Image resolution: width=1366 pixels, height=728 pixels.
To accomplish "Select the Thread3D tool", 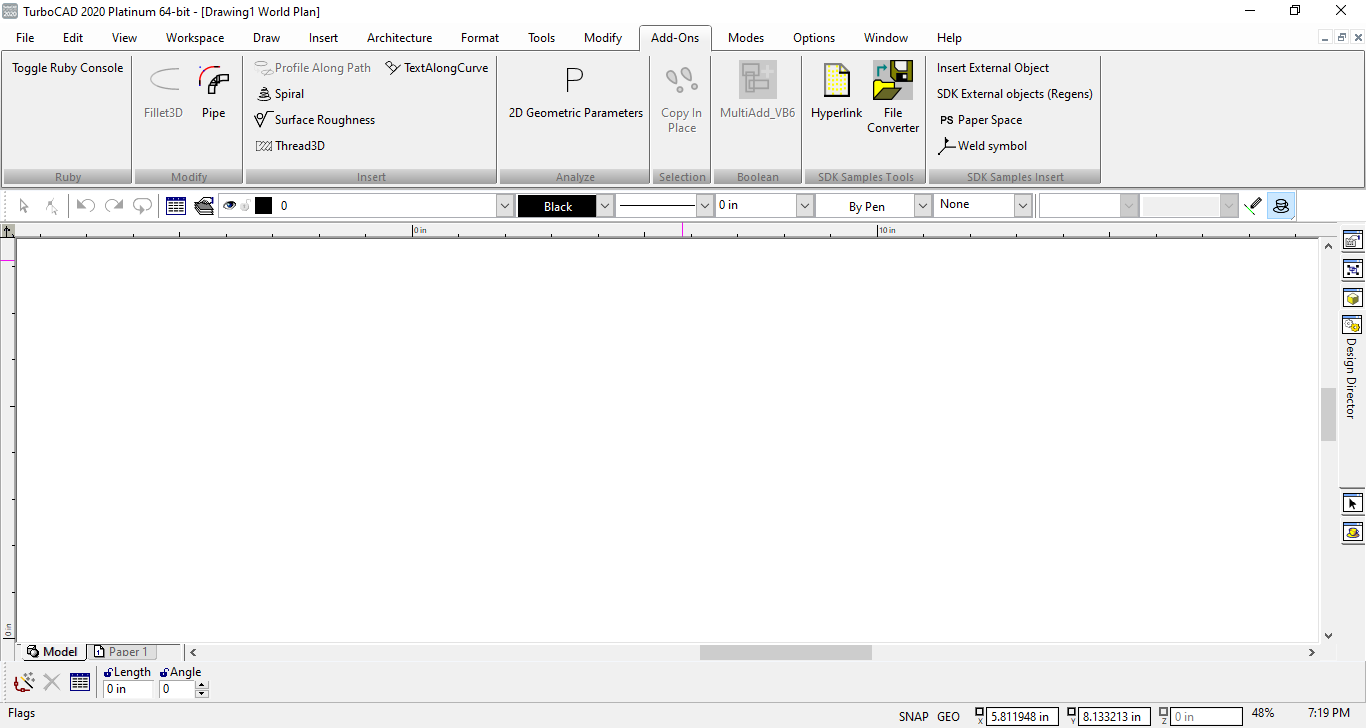I will click(290, 146).
